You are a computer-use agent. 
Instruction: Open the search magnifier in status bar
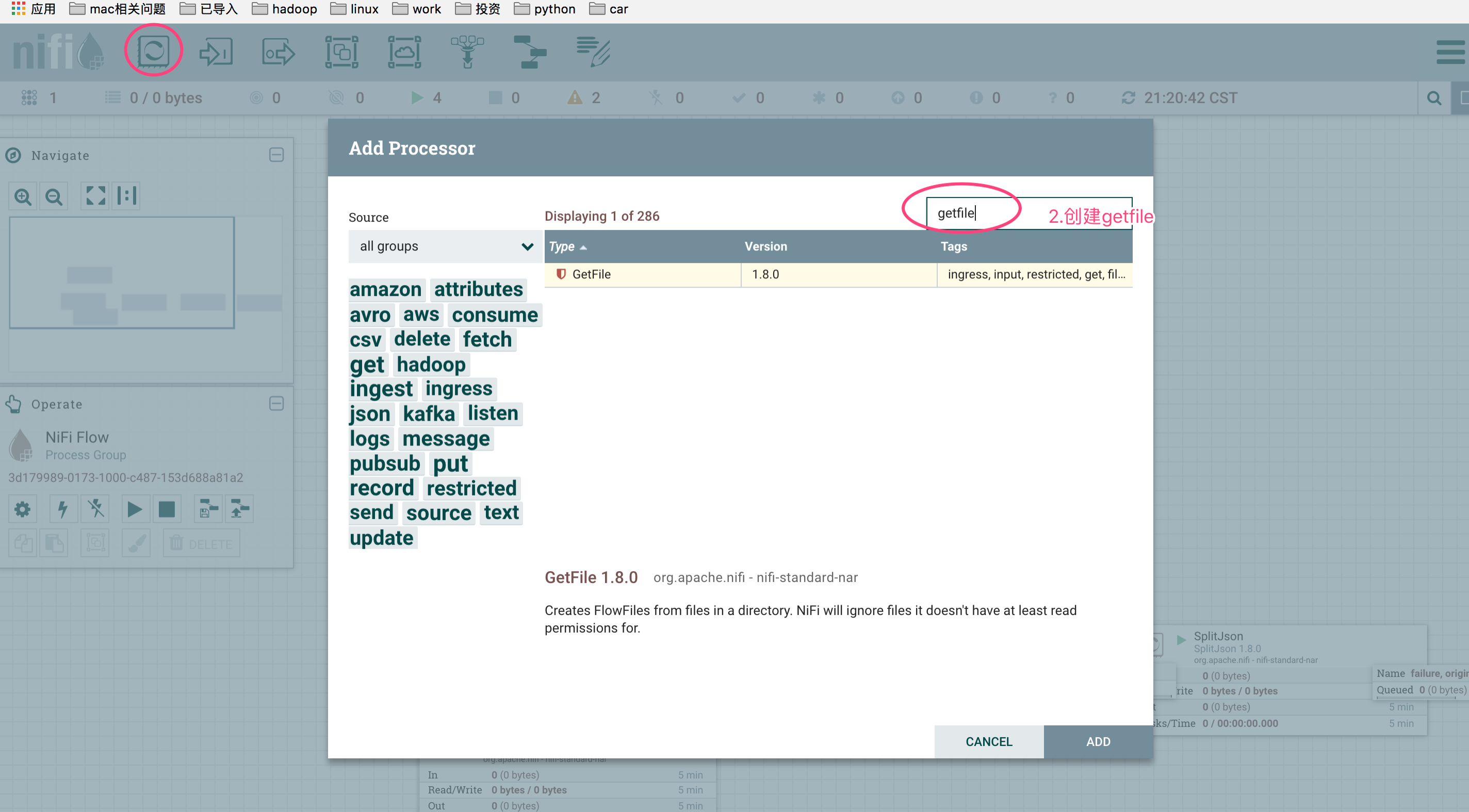pos(1434,98)
